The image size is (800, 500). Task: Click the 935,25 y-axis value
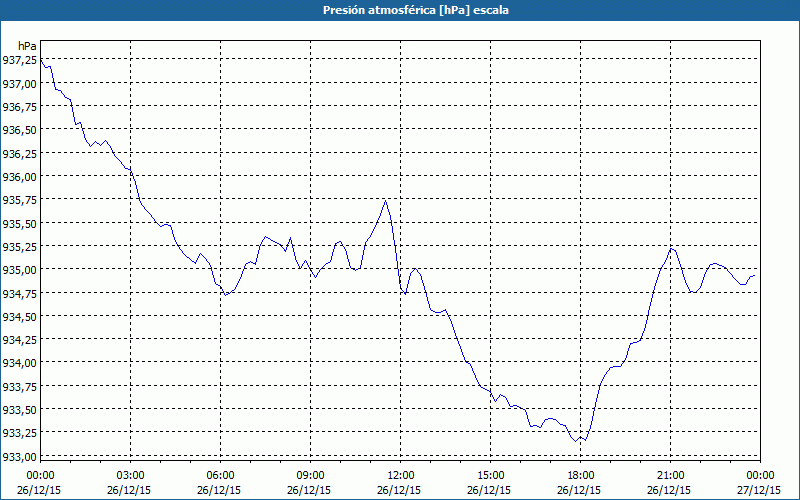point(19,246)
